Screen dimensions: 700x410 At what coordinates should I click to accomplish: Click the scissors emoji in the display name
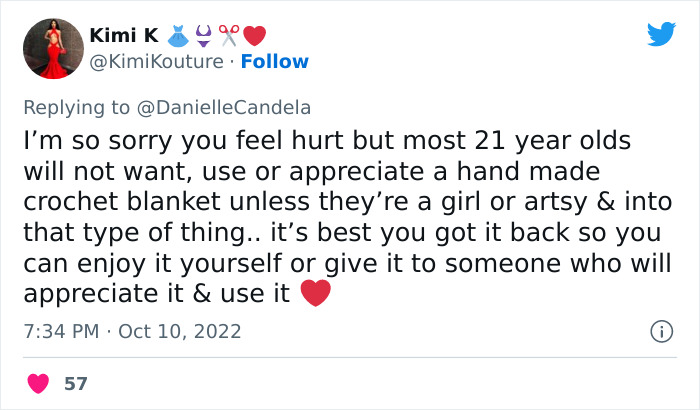pyautogui.click(x=228, y=35)
